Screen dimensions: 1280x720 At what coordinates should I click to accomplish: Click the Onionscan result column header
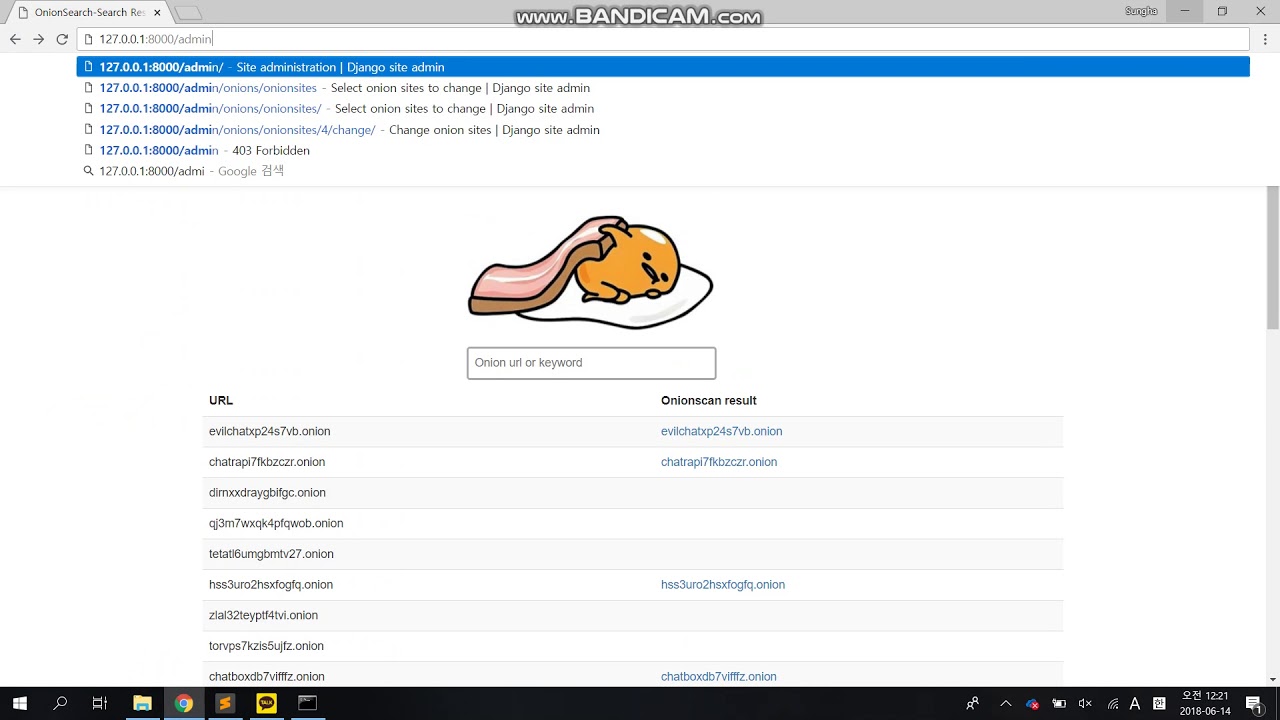pos(709,400)
